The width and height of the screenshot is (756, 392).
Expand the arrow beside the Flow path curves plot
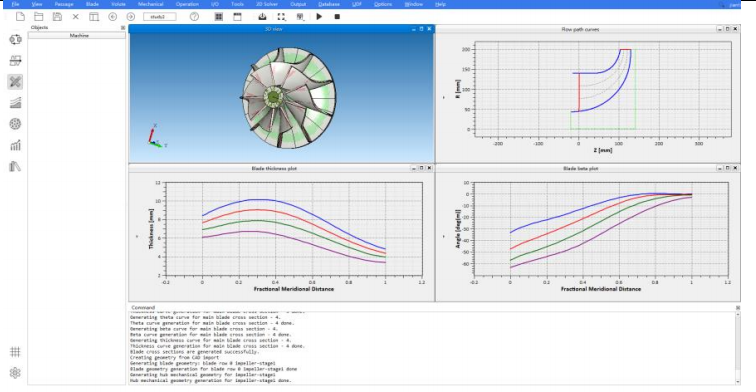click(444, 97)
